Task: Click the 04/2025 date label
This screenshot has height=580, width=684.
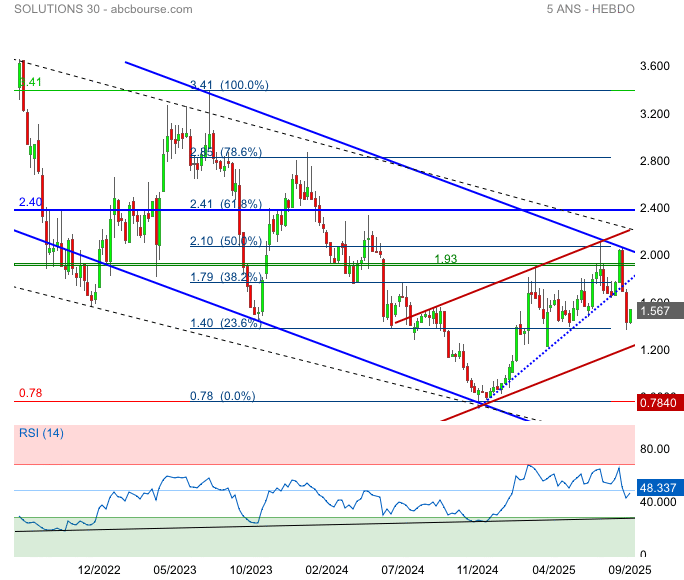Action: (x=554, y=570)
